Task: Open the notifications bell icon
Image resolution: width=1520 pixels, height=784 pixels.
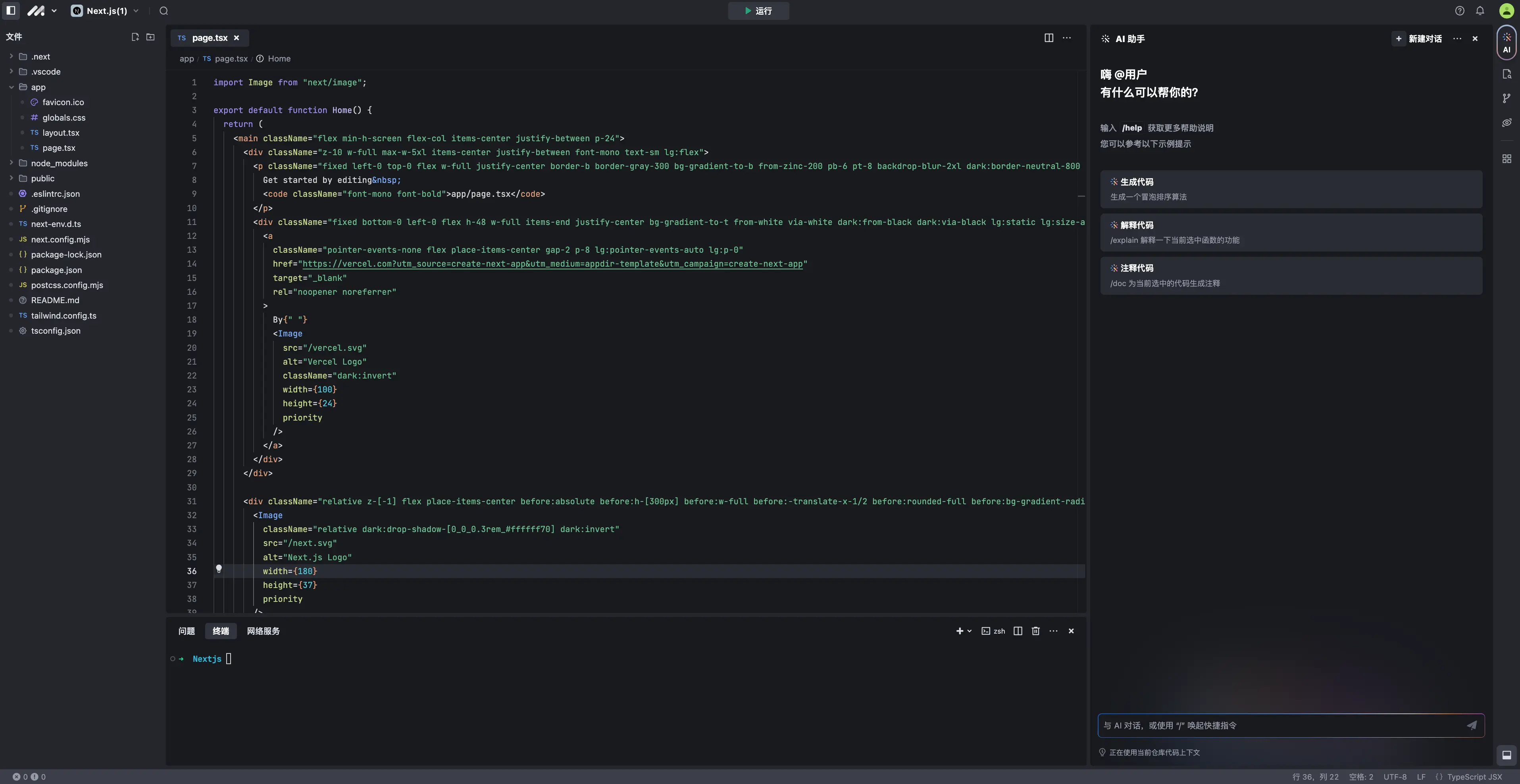Action: pos(1480,11)
